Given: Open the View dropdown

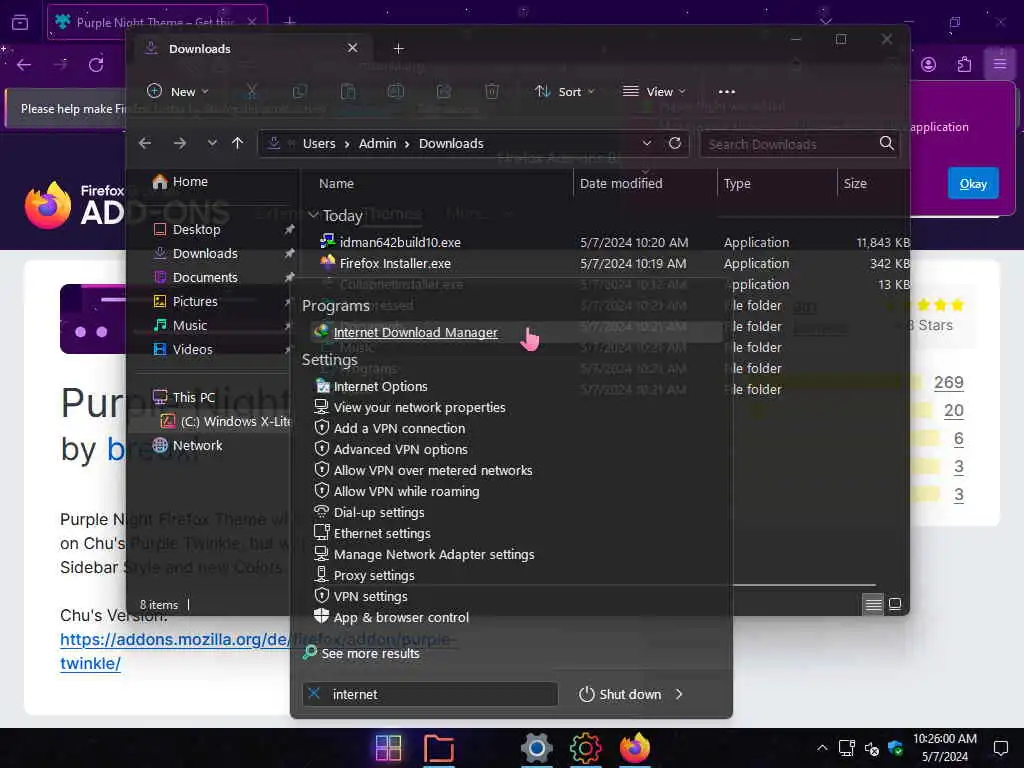Looking at the screenshot, I should tap(654, 91).
